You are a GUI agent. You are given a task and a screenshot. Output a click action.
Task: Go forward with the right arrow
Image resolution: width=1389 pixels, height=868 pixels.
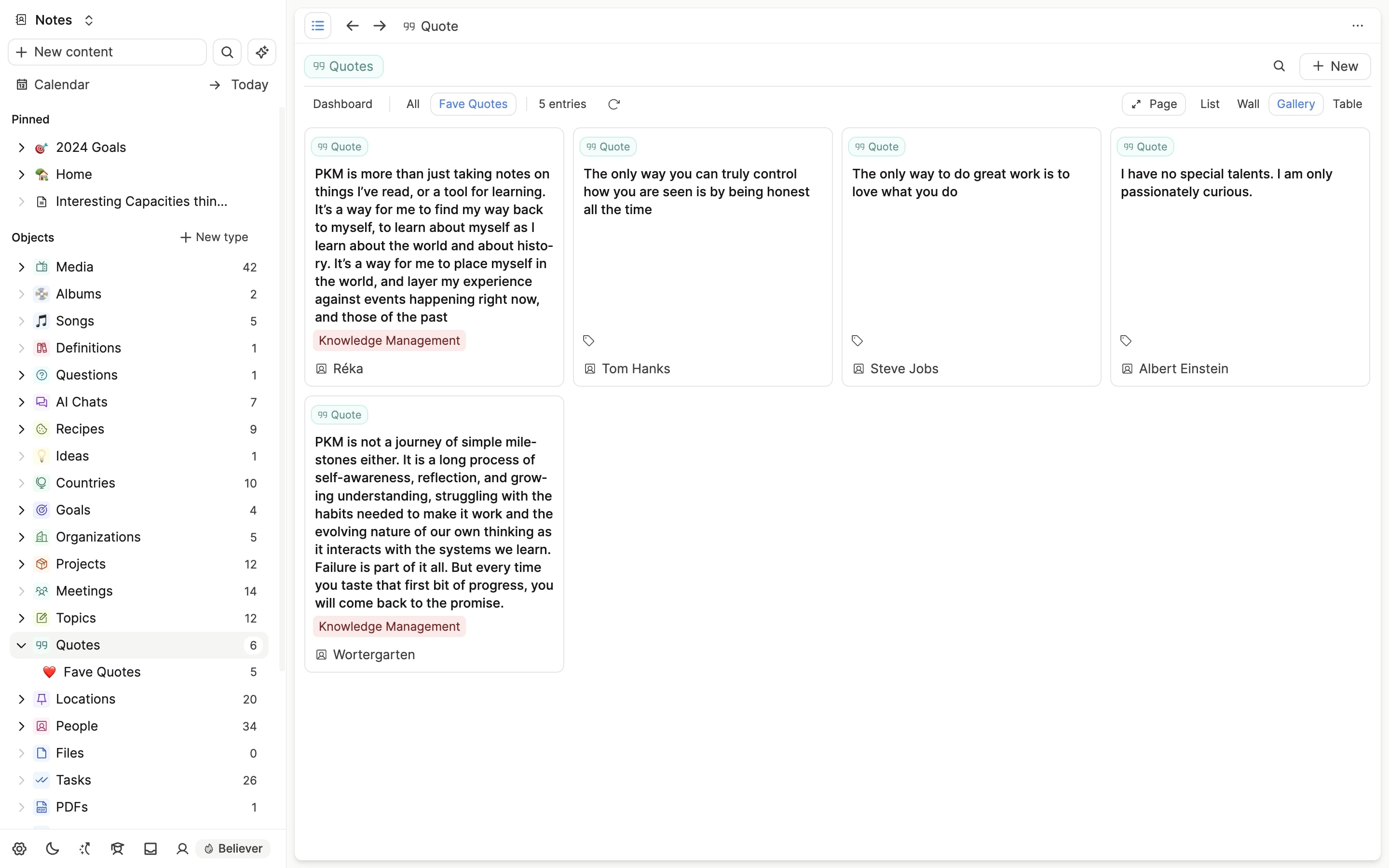click(x=380, y=26)
